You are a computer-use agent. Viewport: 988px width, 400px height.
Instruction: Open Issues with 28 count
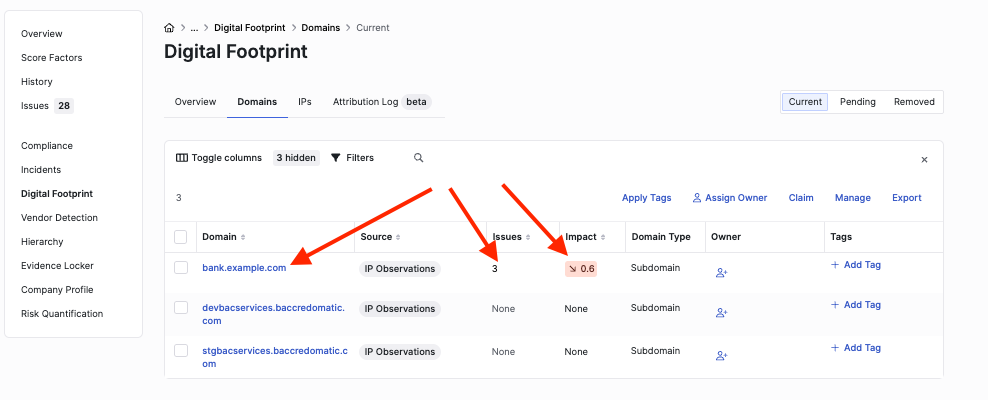(x=47, y=106)
